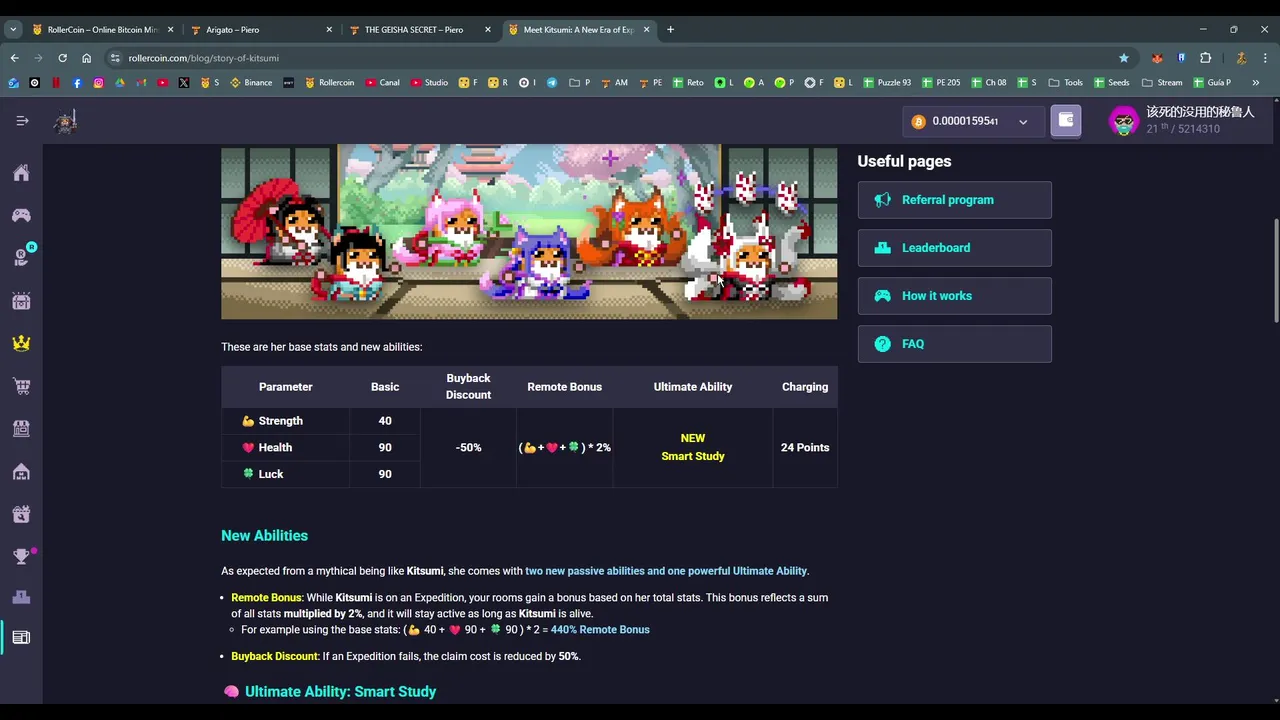Image resolution: width=1280 pixels, height=720 pixels.
Task: Open browser extensions puzzle icon
Action: (1205, 58)
